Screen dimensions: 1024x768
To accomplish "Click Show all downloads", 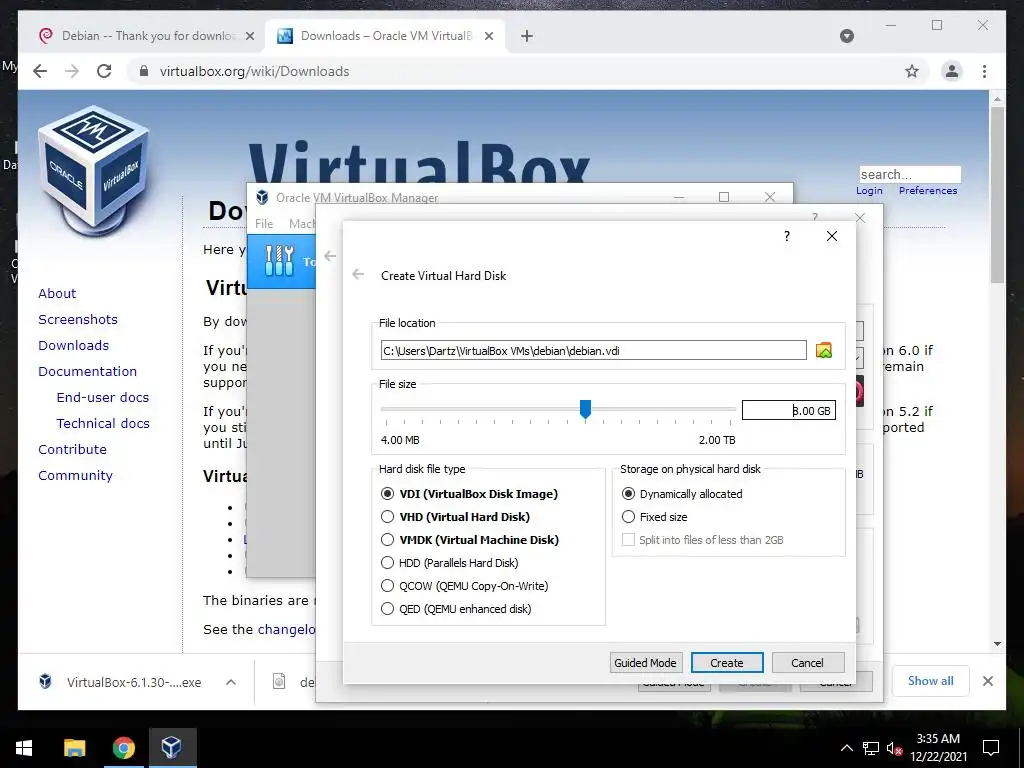I will point(930,680).
